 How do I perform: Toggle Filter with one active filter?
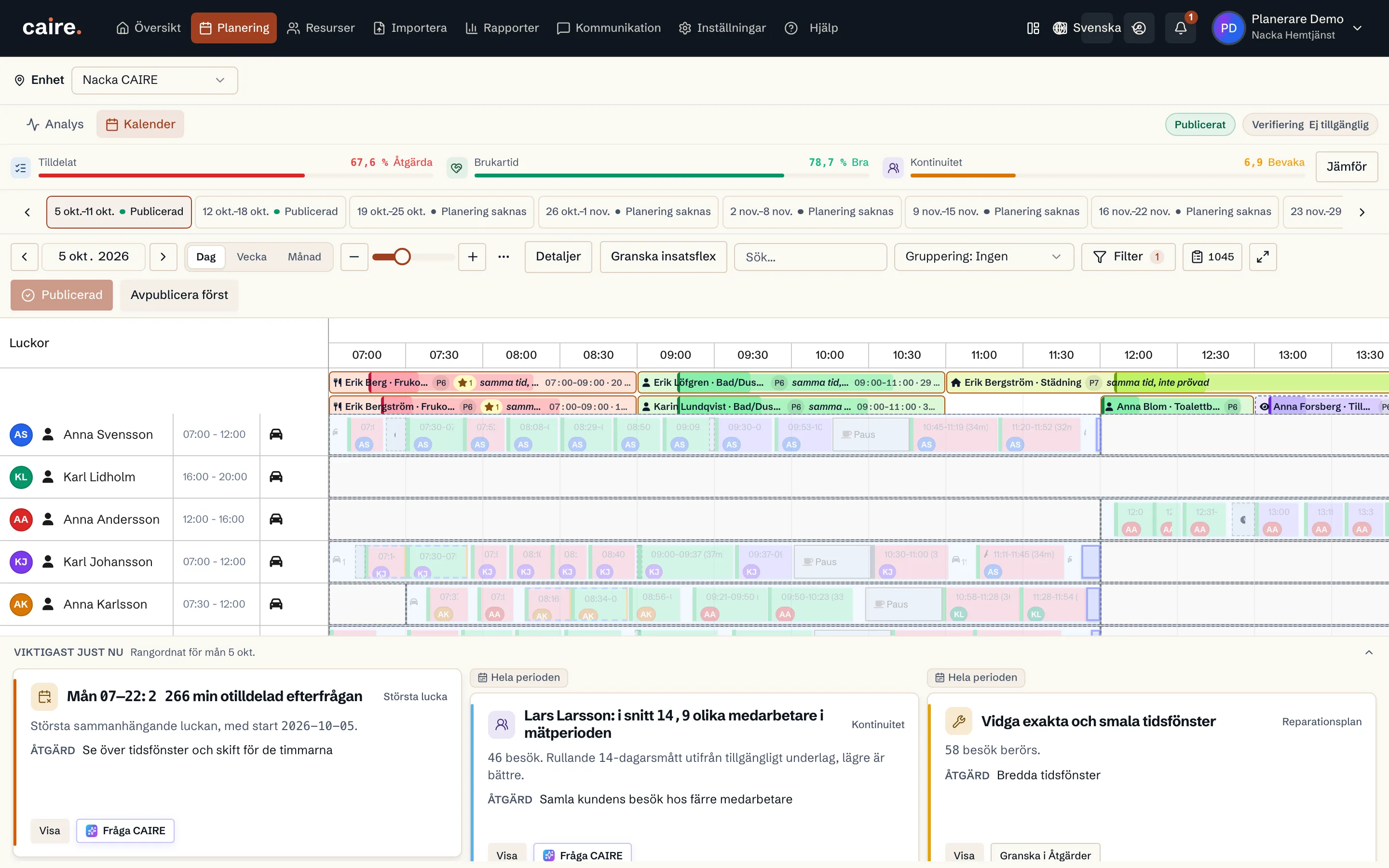tap(1128, 257)
